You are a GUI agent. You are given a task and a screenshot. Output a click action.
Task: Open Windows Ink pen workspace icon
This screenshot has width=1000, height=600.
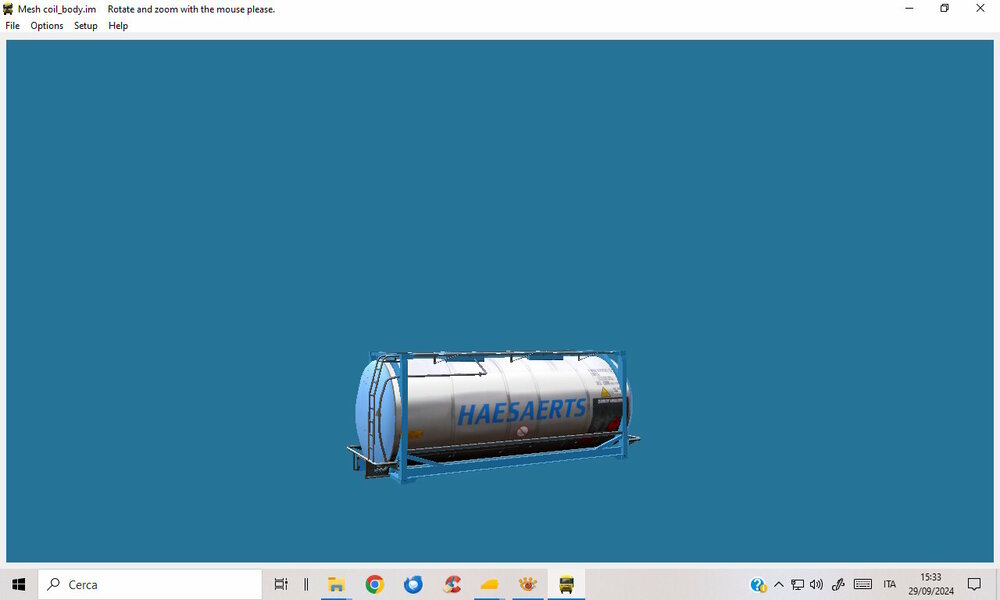[x=838, y=584]
